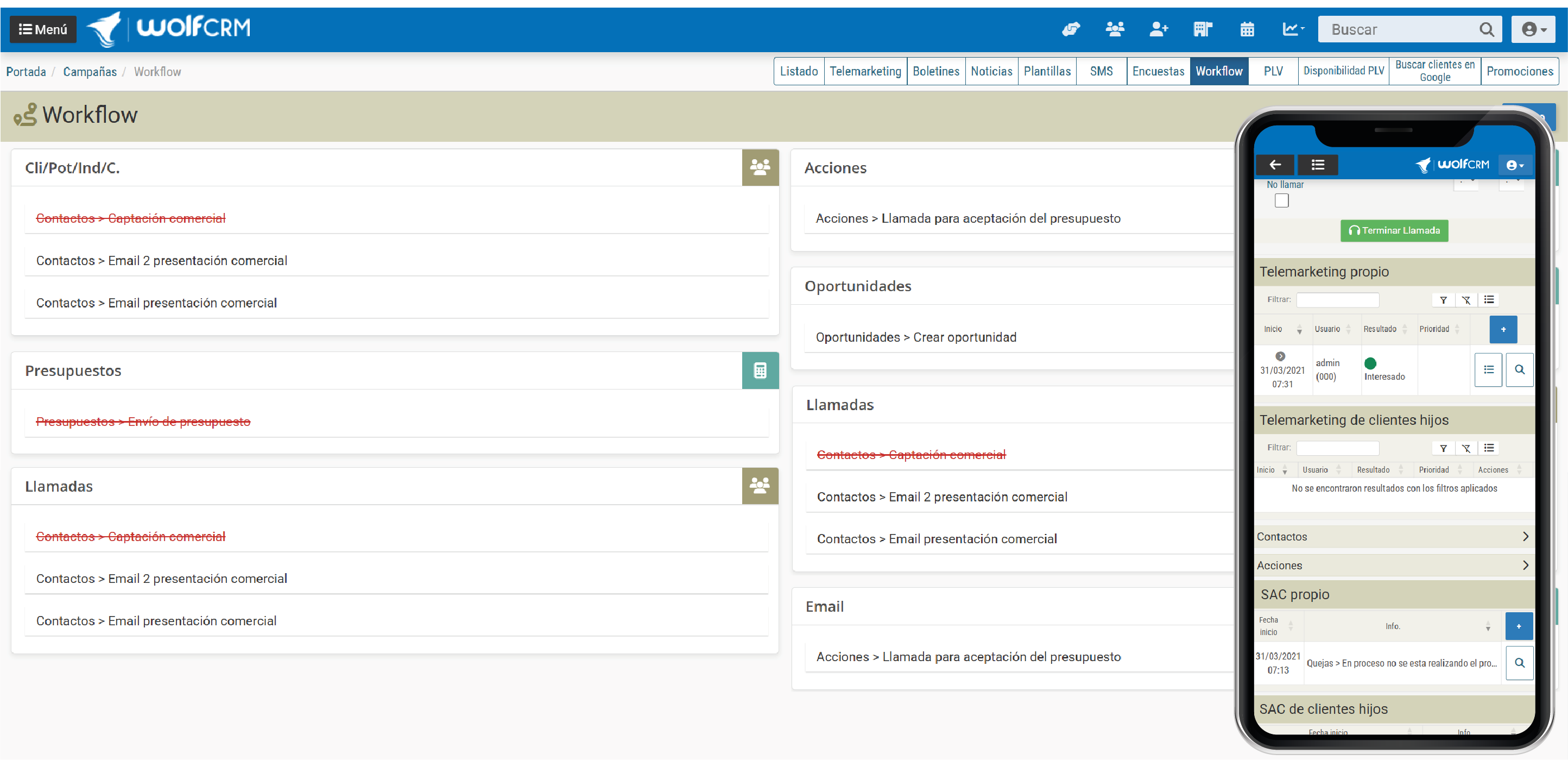Click the magnifier search icon in Buscar
This screenshot has width=1568, height=760.
point(1487,29)
